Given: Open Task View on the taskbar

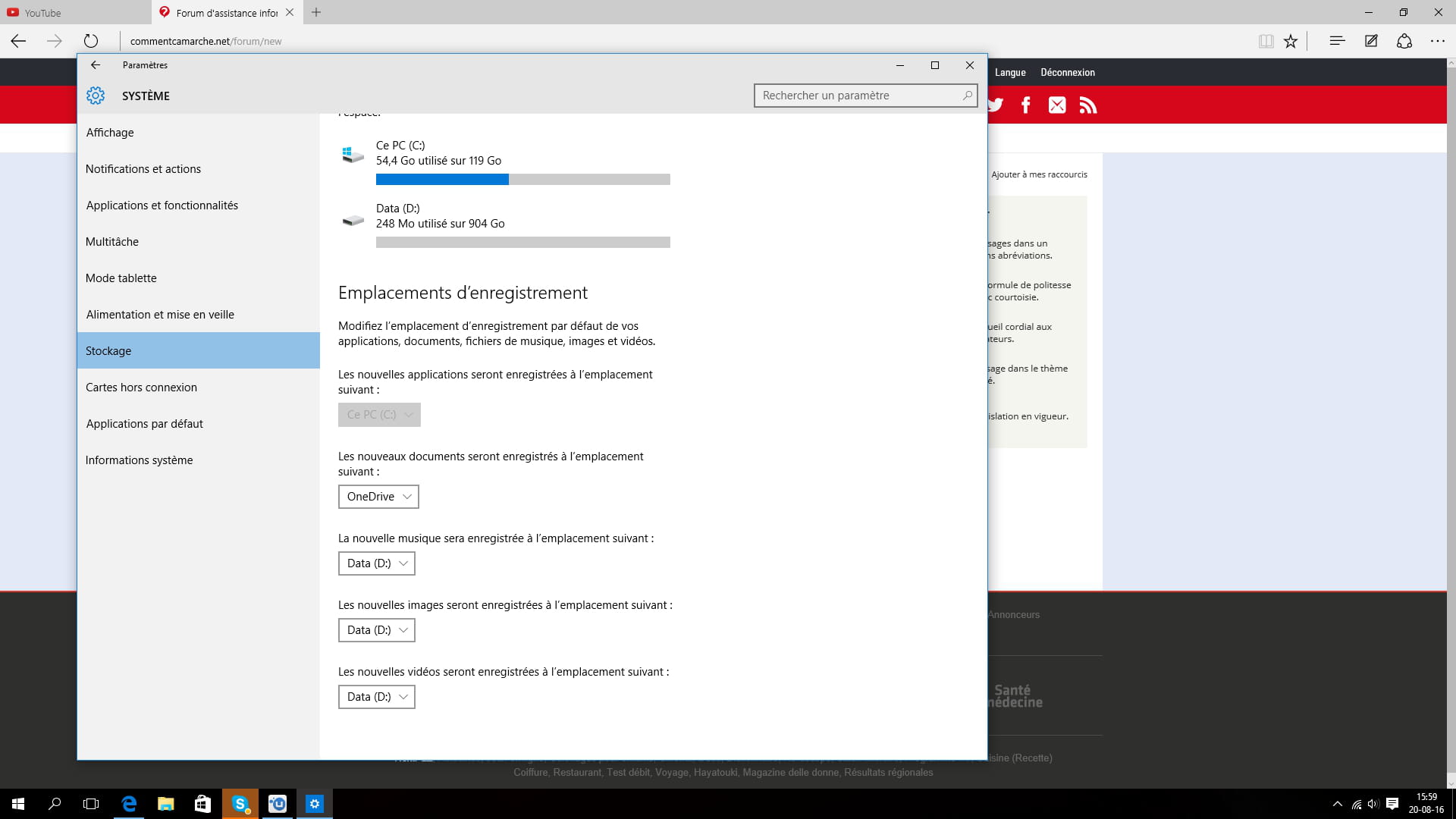Looking at the screenshot, I should [x=91, y=804].
